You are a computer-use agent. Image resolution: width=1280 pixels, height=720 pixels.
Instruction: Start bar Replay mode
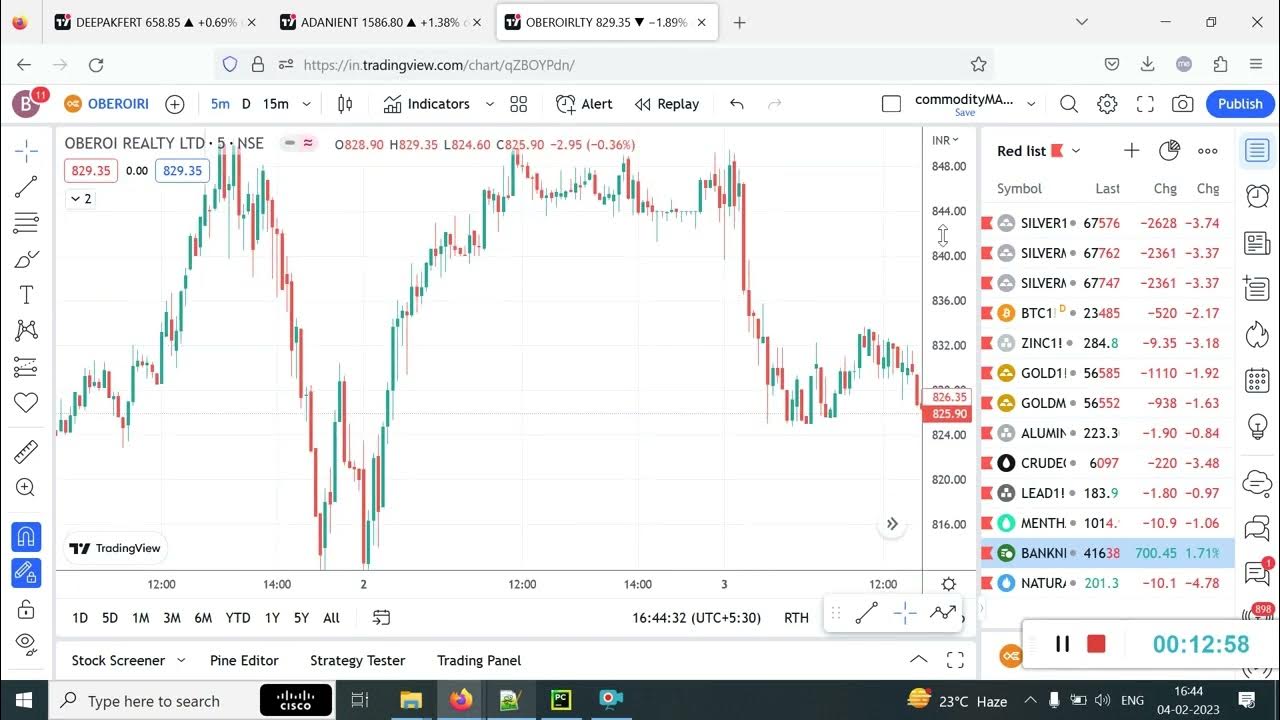click(667, 104)
